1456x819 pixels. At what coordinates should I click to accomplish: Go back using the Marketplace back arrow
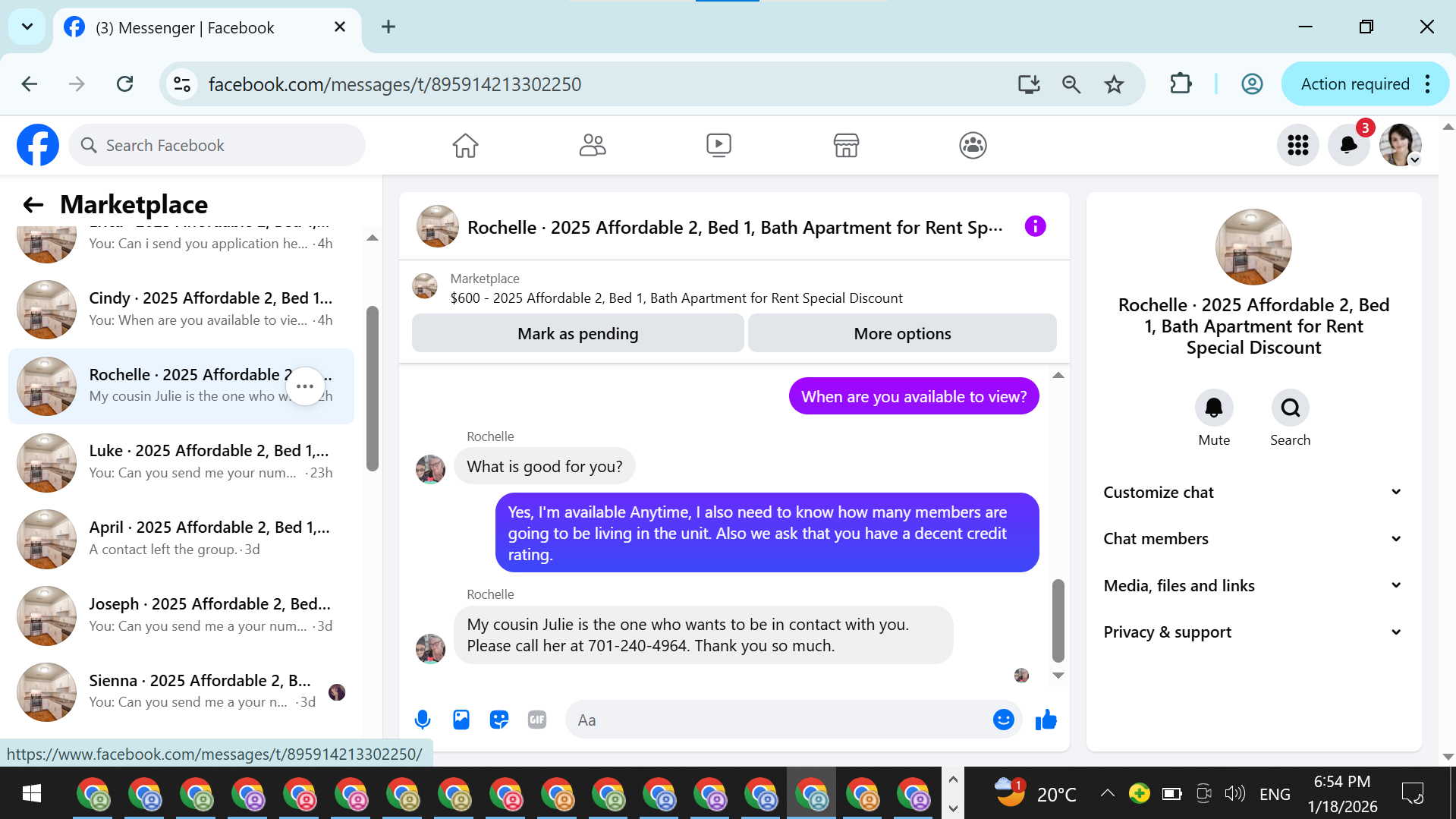[33, 204]
